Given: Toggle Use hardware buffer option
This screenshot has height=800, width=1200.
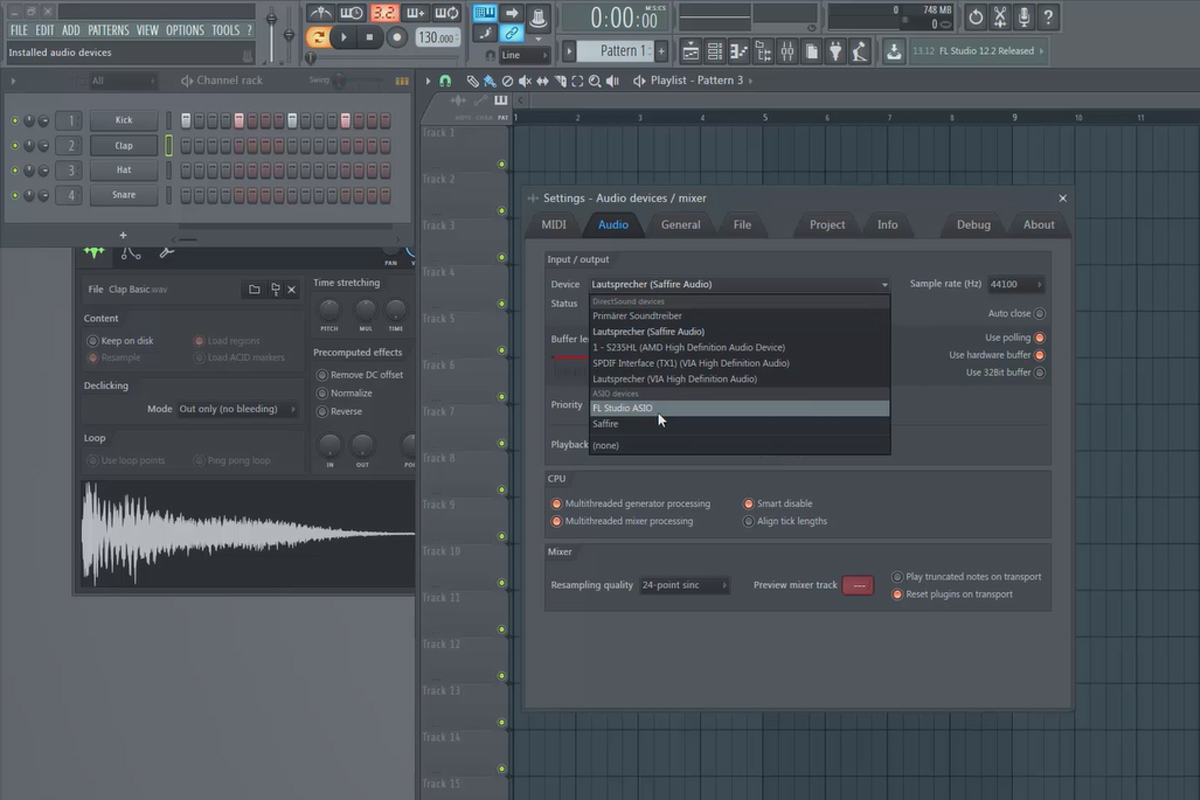Looking at the screenshot, I should point(1039,355).
